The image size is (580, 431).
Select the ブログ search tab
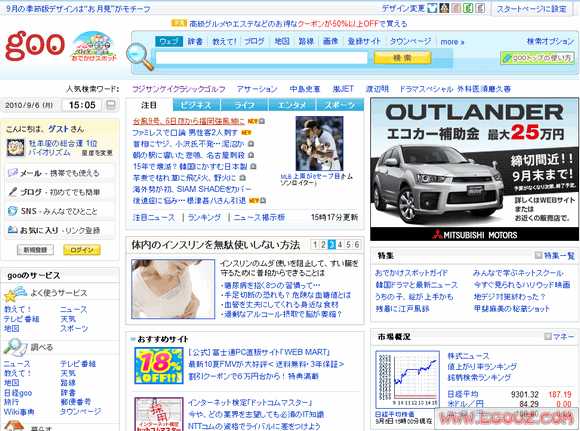[254, 41]
